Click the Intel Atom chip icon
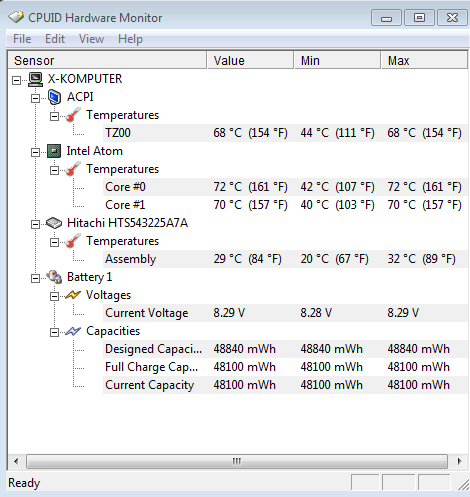This screenshot has width=470, height=497. tap(54, 151)
